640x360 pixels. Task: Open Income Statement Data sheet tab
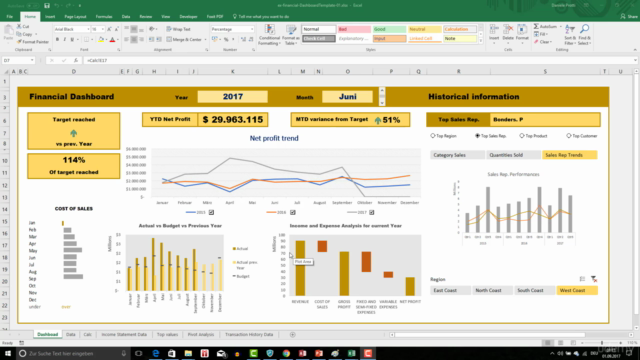[x=124, y=335]
